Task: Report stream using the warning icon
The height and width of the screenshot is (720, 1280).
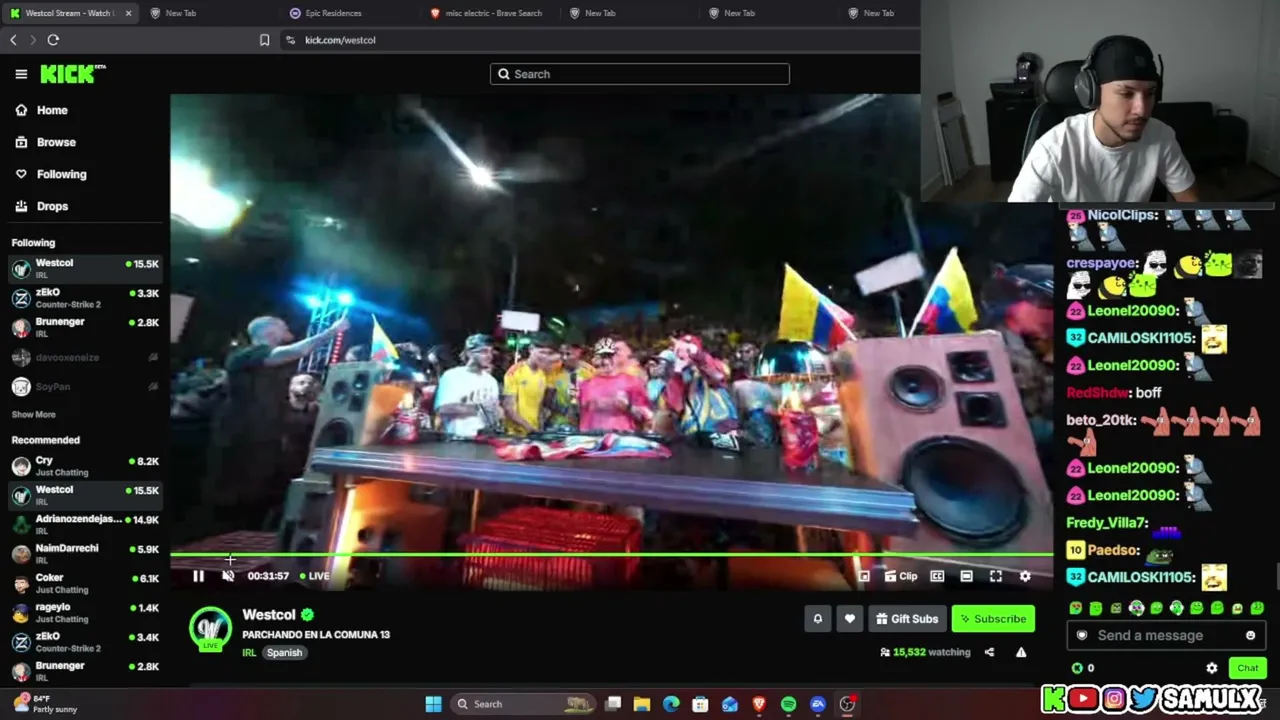Action: click(x=1021, y=652)
